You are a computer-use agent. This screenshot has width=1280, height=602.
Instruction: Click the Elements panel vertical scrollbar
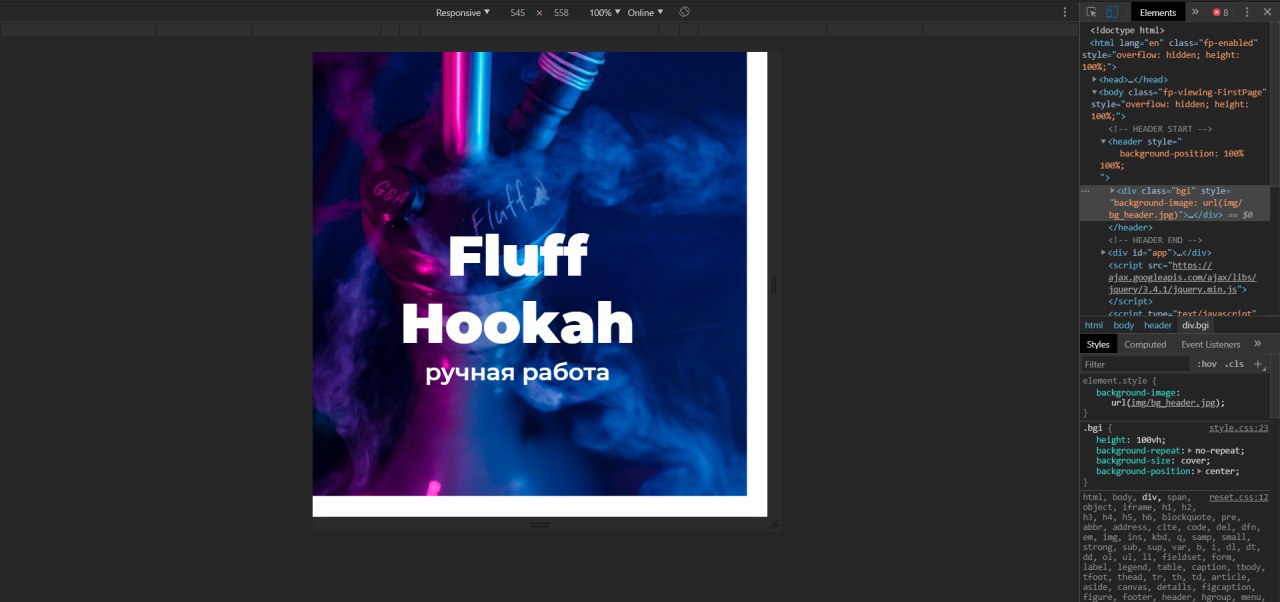tap(1275, 105)
